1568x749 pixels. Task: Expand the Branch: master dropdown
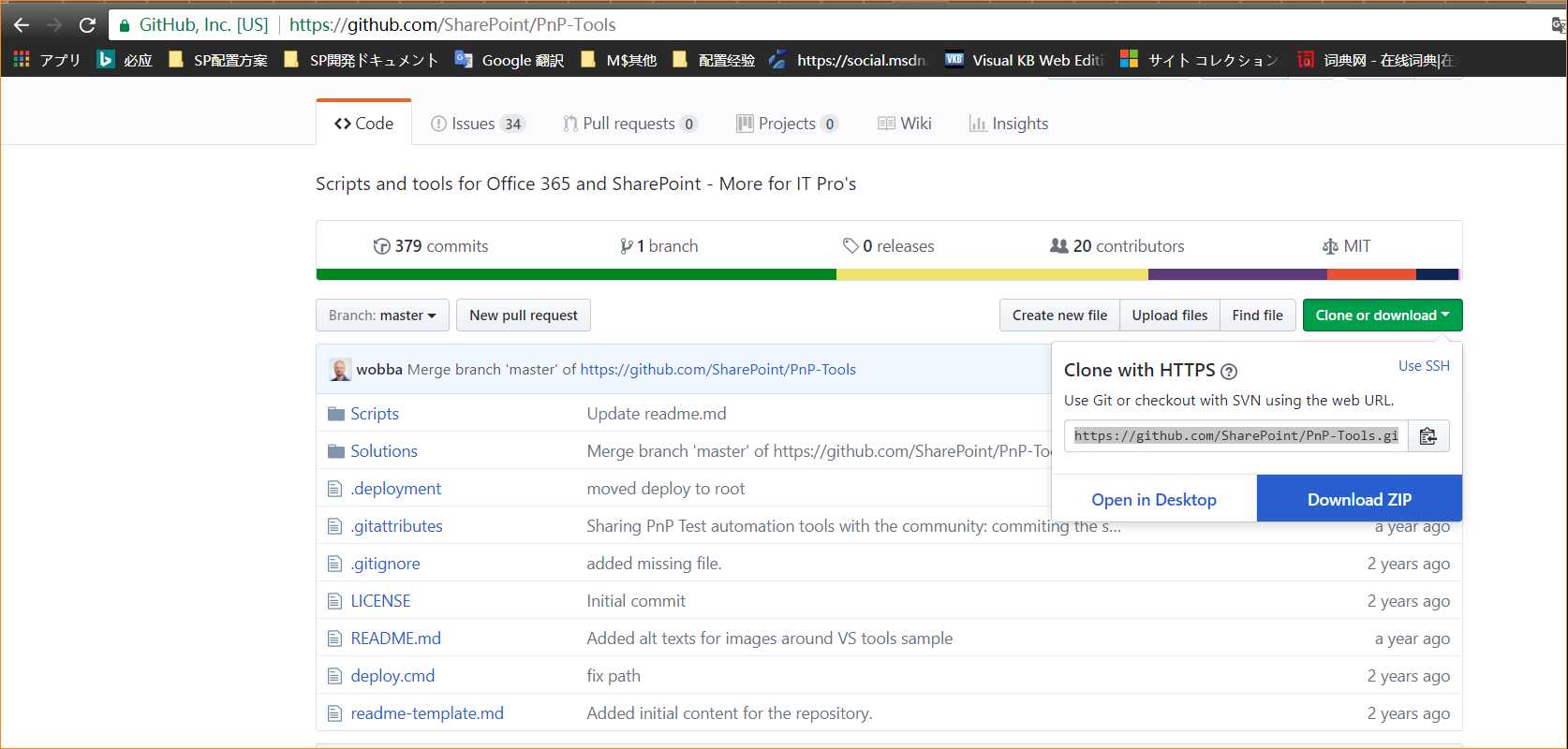(x=382, y=316)
